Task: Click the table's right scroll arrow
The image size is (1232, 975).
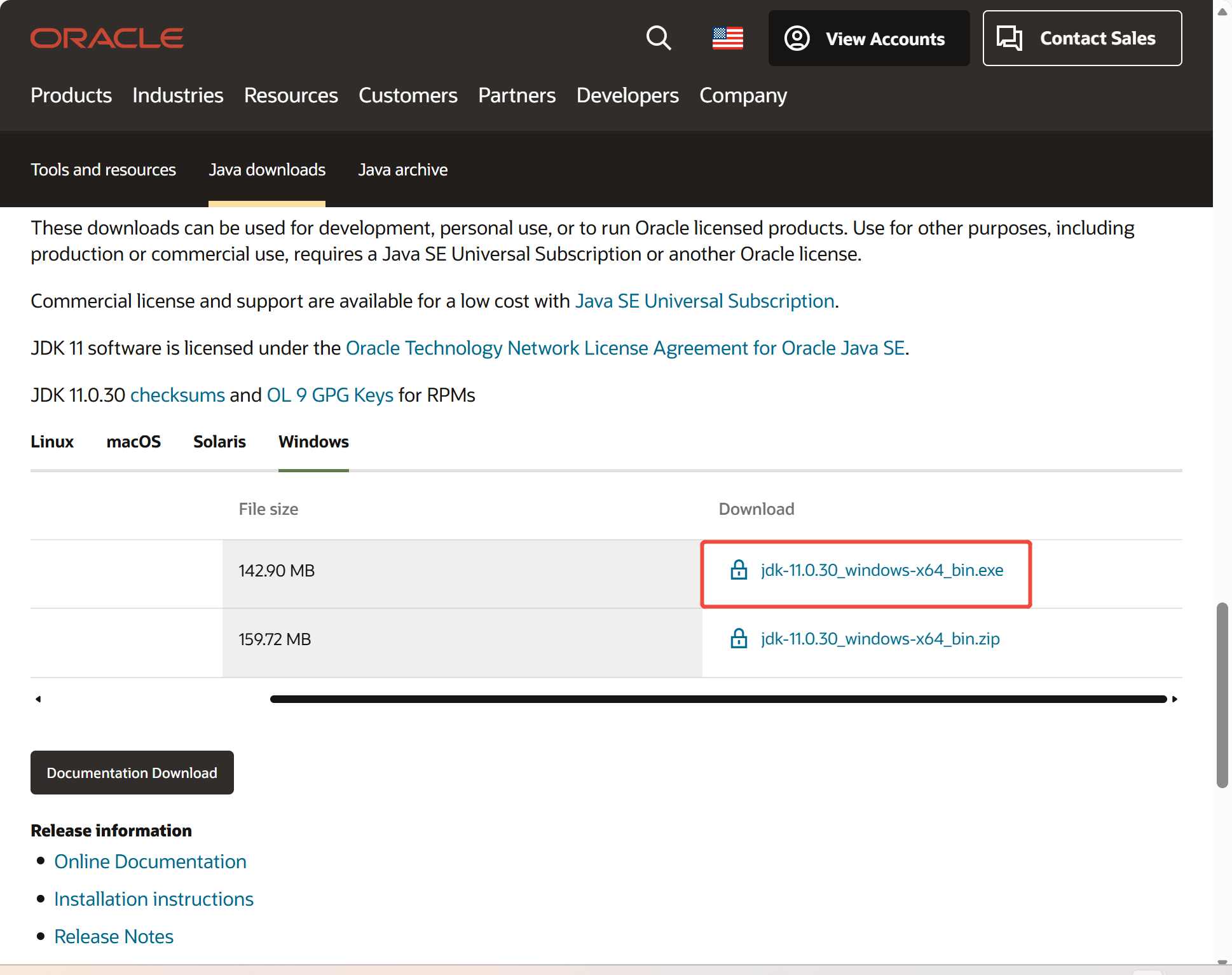Action: (1175, 699)
